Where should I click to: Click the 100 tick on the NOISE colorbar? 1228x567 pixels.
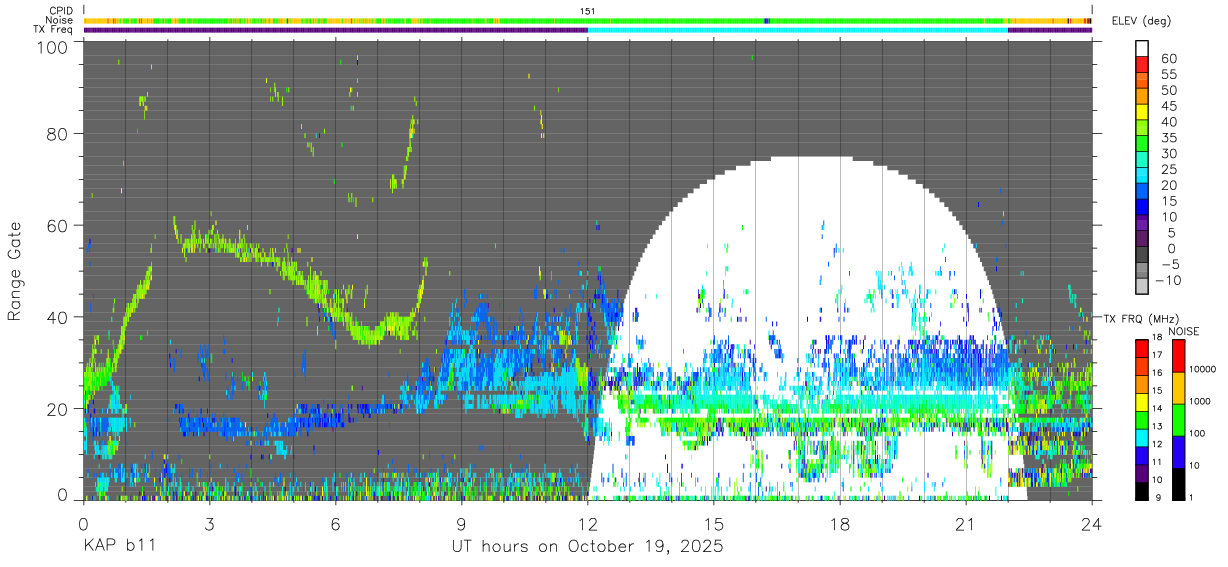[1198, 432]
